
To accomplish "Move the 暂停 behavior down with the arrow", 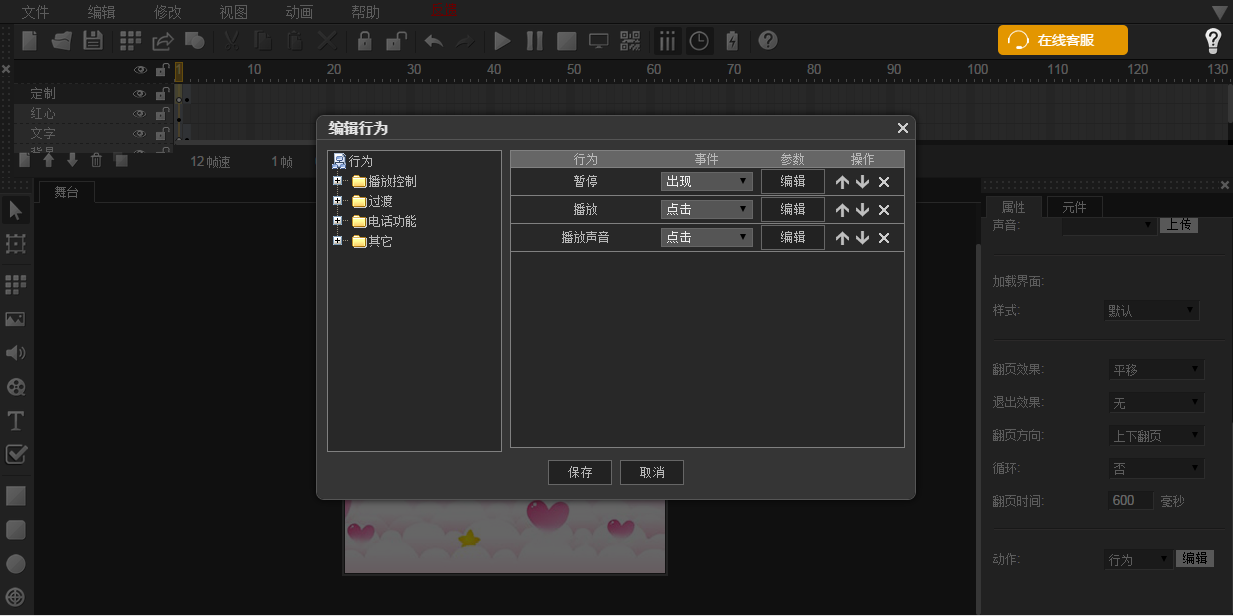I will tap(862, 182).
